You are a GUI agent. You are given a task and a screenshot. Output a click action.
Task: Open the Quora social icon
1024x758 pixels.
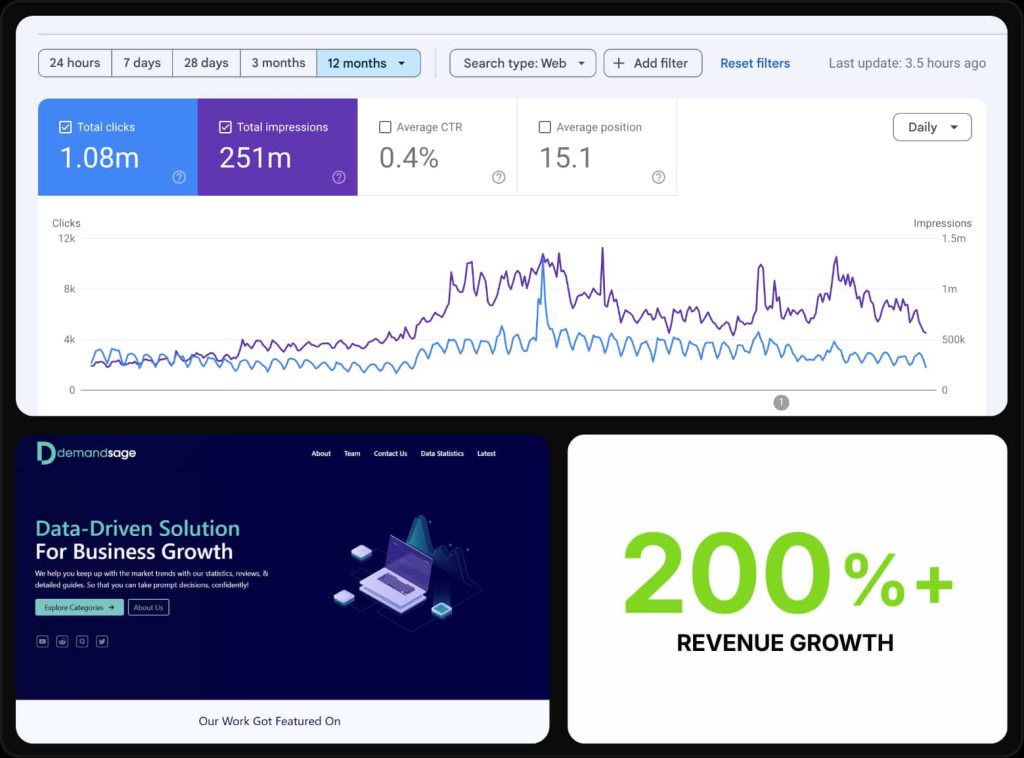81,641
